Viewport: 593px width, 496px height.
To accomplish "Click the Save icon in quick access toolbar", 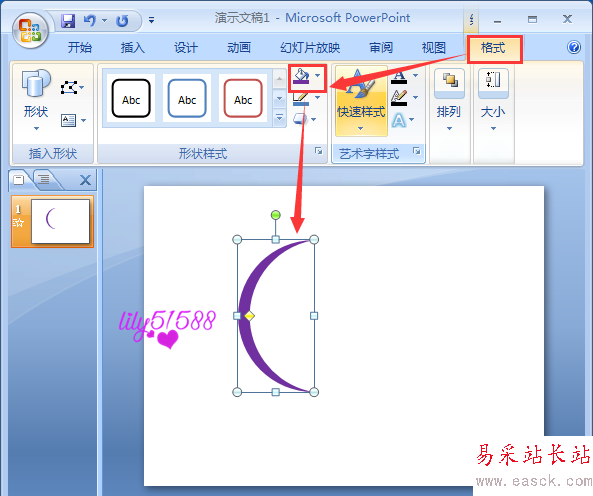I will (68, 21).
